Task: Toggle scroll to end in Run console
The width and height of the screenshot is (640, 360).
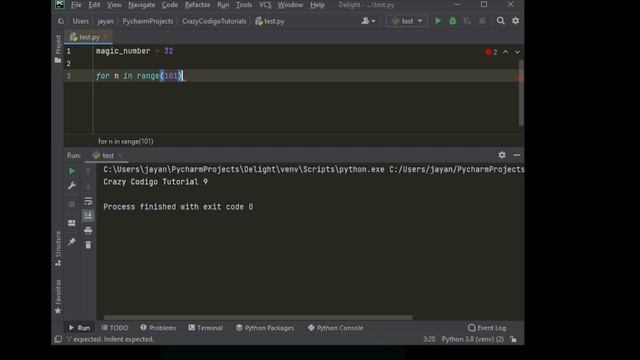Action: (x=88, y=215)
